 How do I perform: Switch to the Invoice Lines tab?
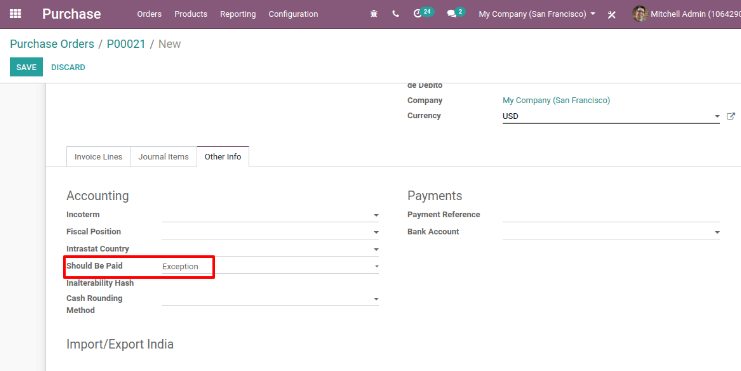98,156
